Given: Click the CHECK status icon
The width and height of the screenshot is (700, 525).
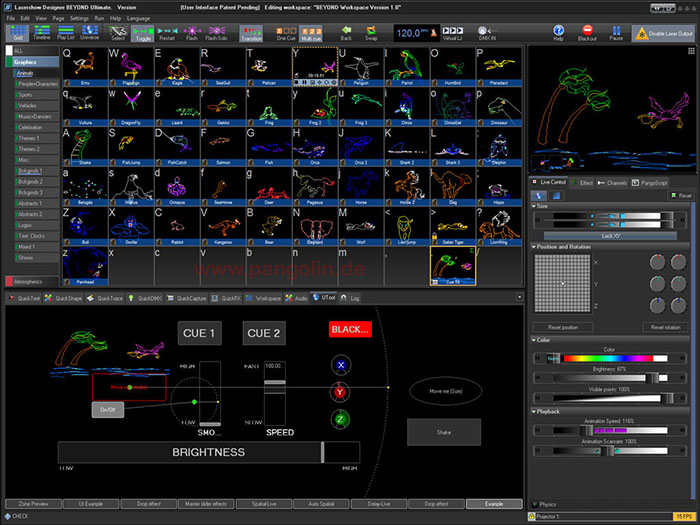Looking at the screenshot, I should 8,516.
